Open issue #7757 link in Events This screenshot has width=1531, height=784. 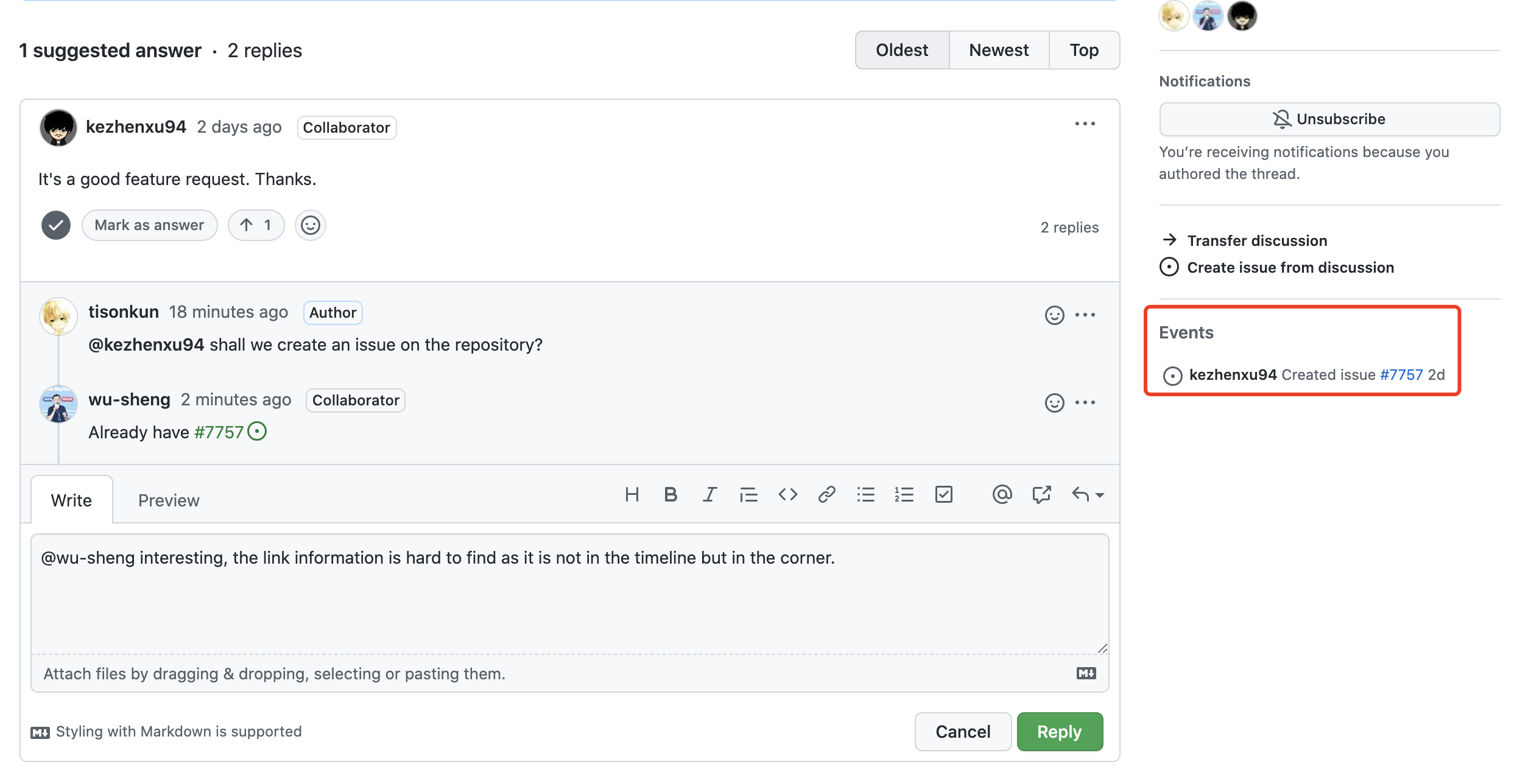point(1401,375)
